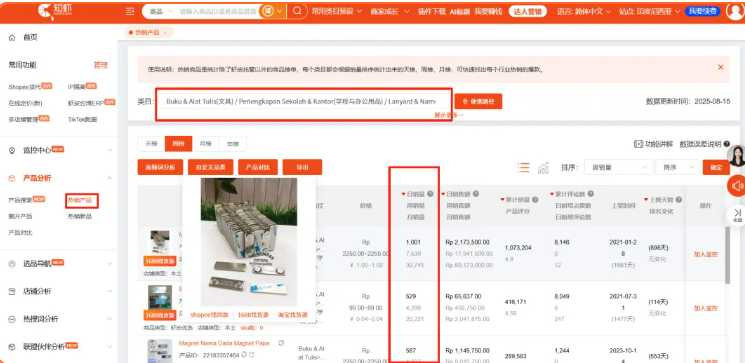
Task: Close the orange usage notice banner
Action: tap(720, 67)
